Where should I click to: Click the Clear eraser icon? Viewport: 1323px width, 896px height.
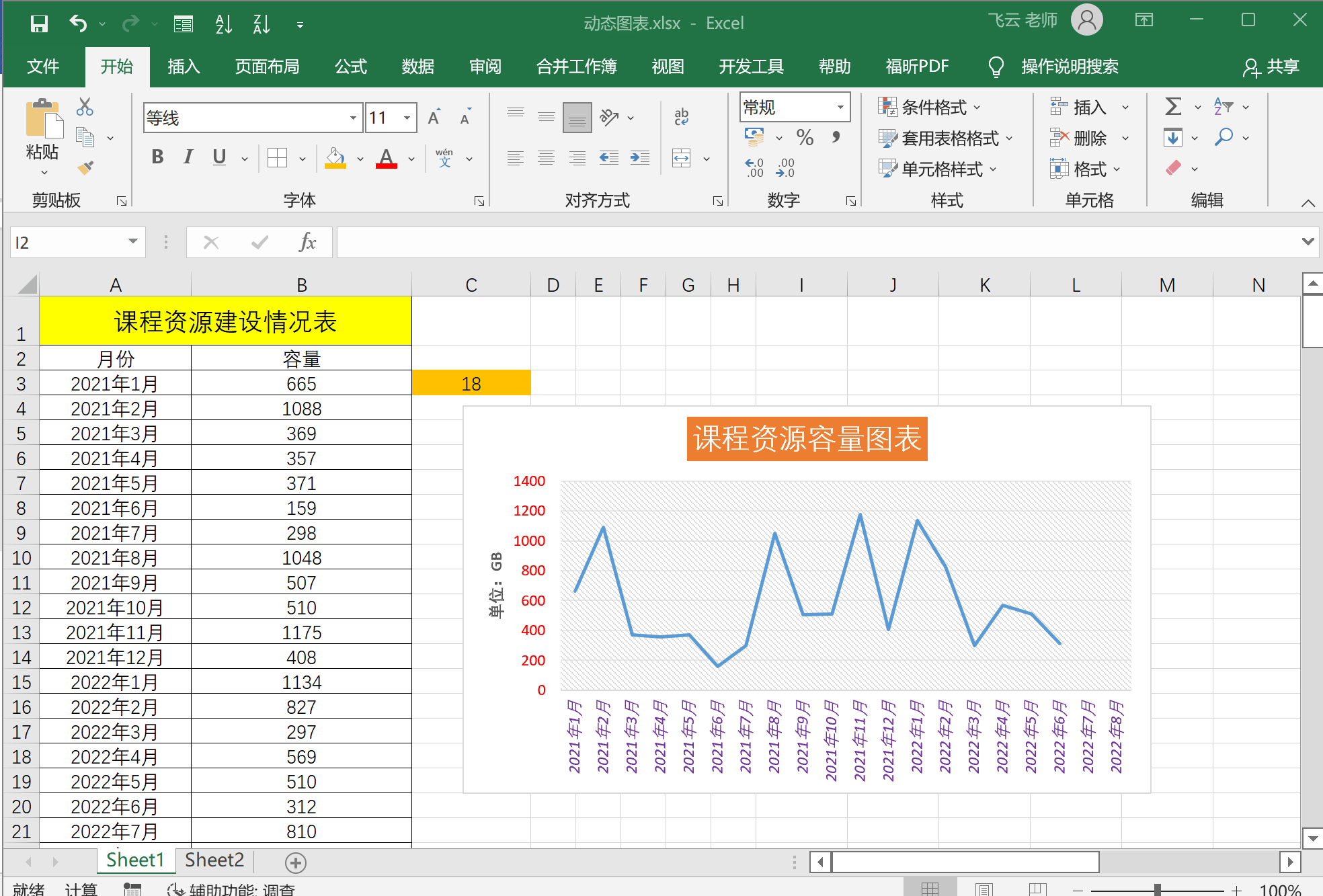pyautogui.click(x=1174, y=168)
